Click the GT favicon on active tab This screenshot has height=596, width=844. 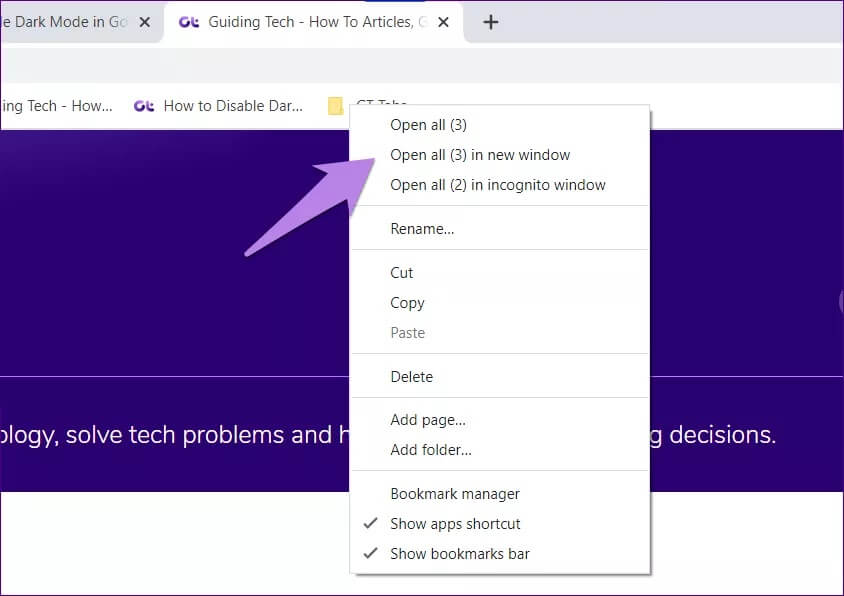click(x=188, y=22)
